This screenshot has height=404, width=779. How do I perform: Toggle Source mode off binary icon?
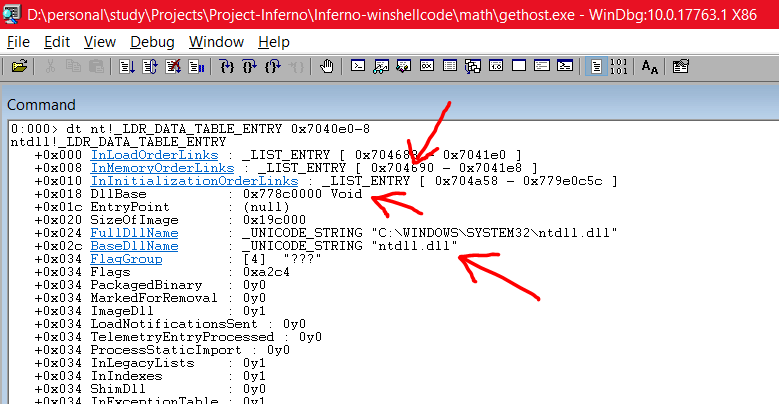tap(619, 66)
